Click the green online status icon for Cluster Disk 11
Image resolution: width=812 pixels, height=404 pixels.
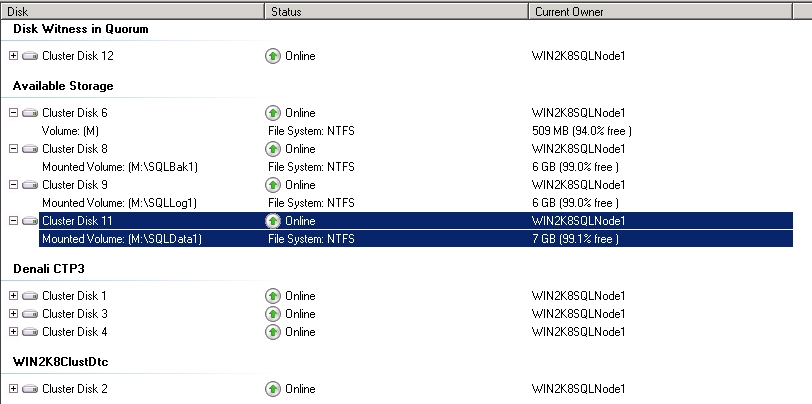click(273, 221)
